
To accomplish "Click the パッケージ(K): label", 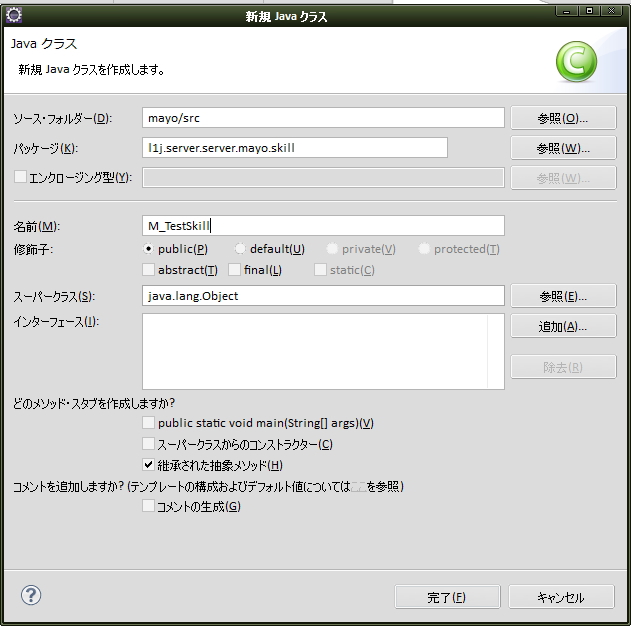I will pyautogui.click(x=46, y=148).
